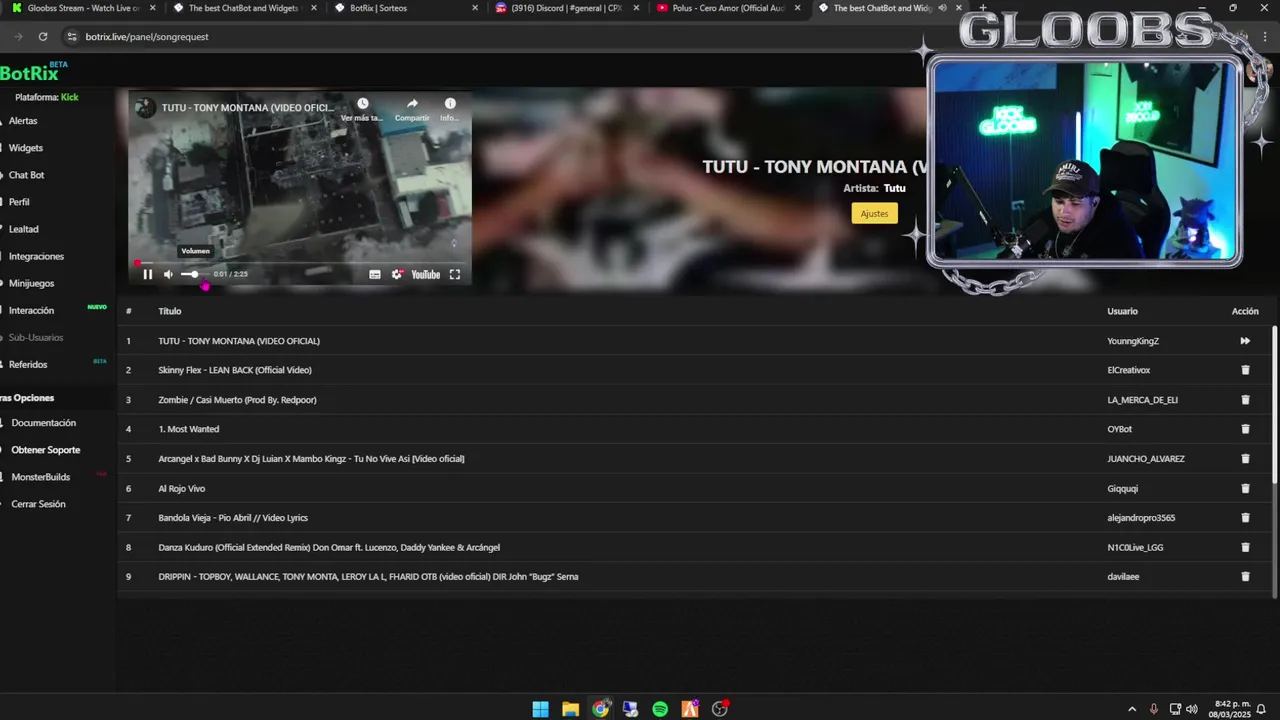Viewport: 1280px width, 720px height.
Task: Open the video title link in player
Action: click(x=247, y=107)
